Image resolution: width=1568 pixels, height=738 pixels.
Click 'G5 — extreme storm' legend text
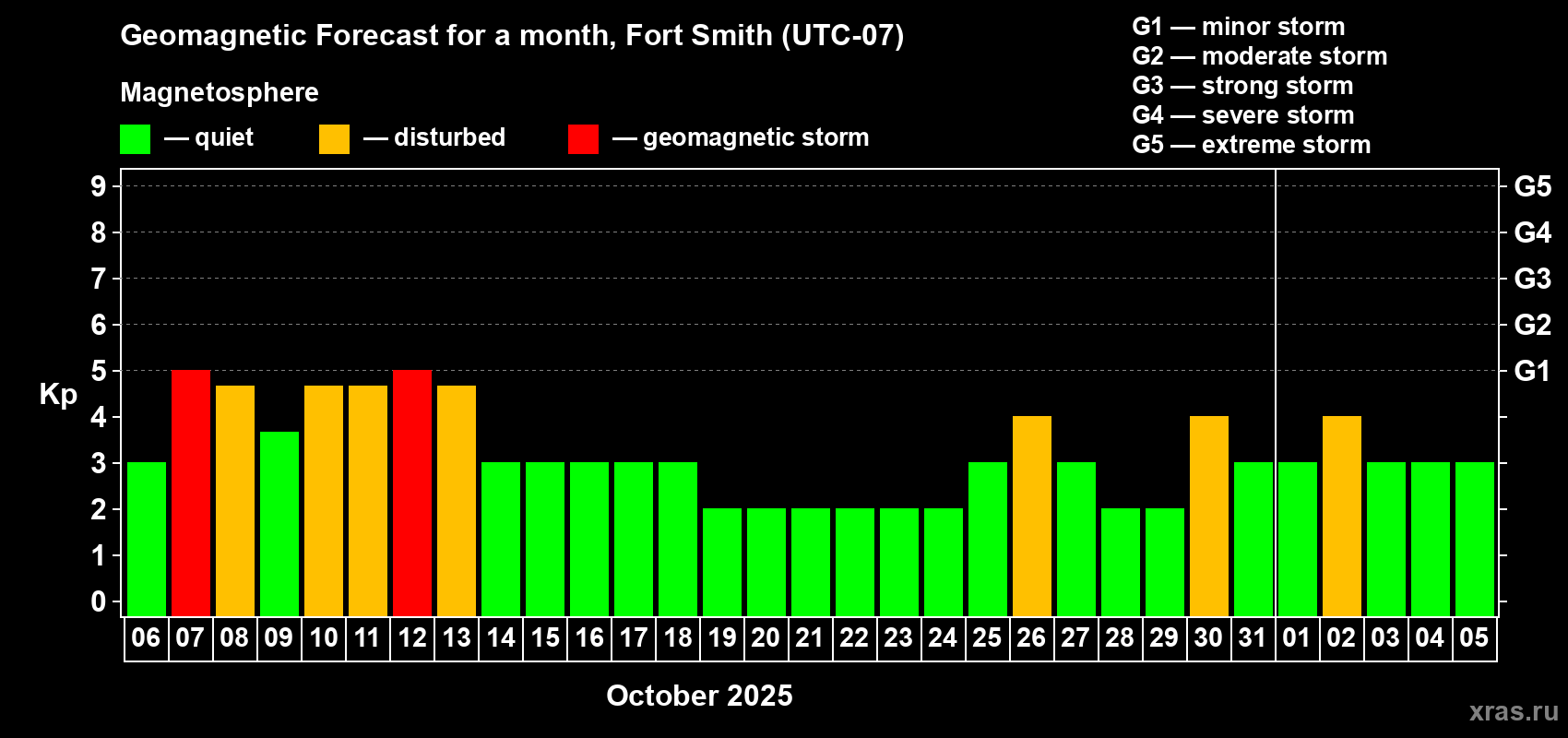pos(1252,145)
